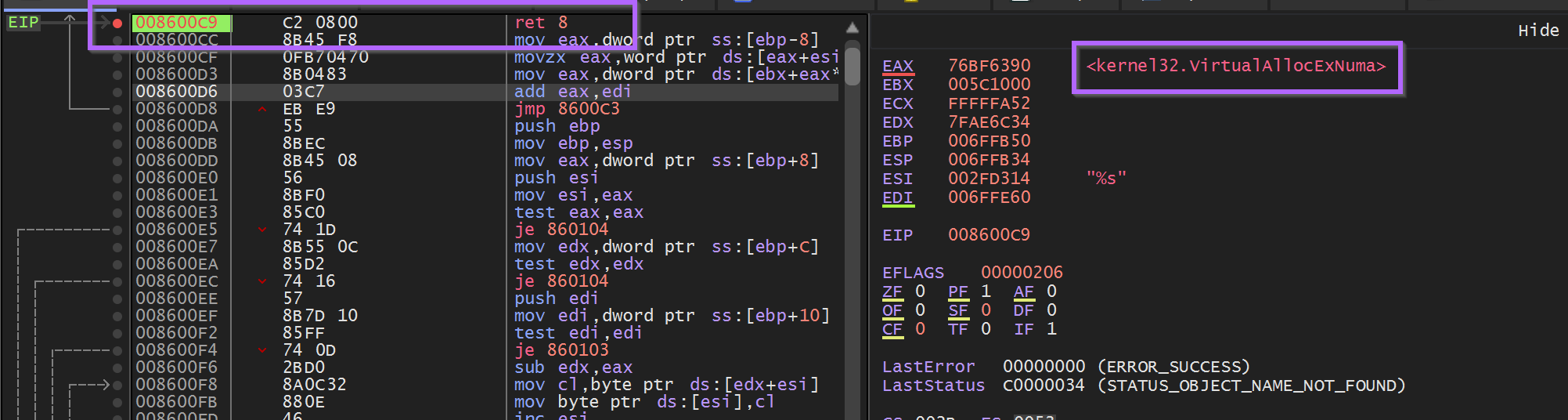
Task: Select EFLAGS value 00000206
Action: [x=1022, y=273]
